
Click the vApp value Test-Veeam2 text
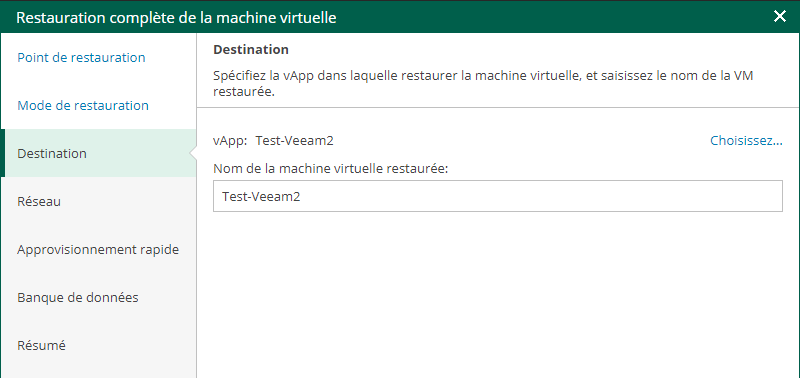[x=294, y=141]
